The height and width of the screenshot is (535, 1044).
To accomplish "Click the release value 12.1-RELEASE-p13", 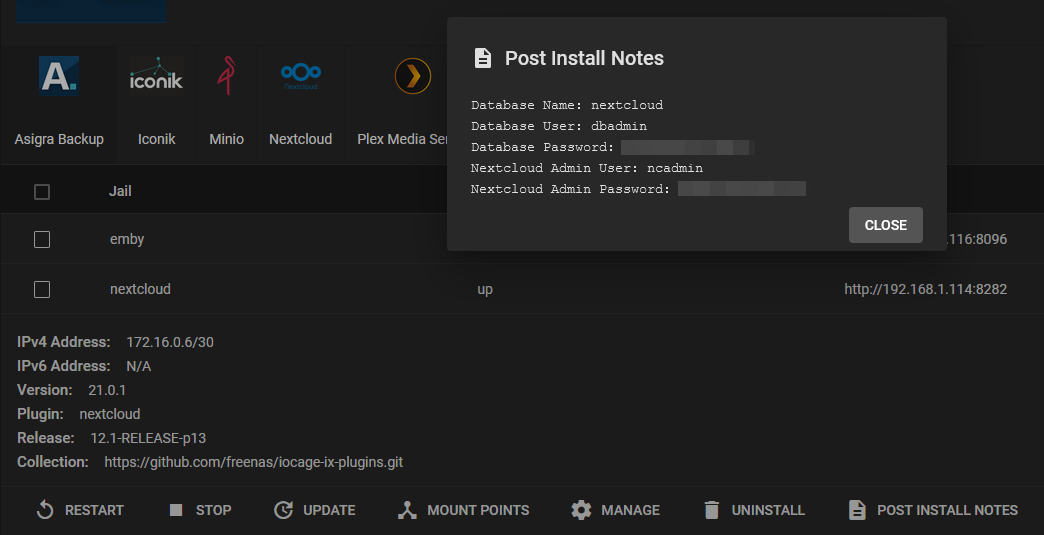I will tap(148, 439).
